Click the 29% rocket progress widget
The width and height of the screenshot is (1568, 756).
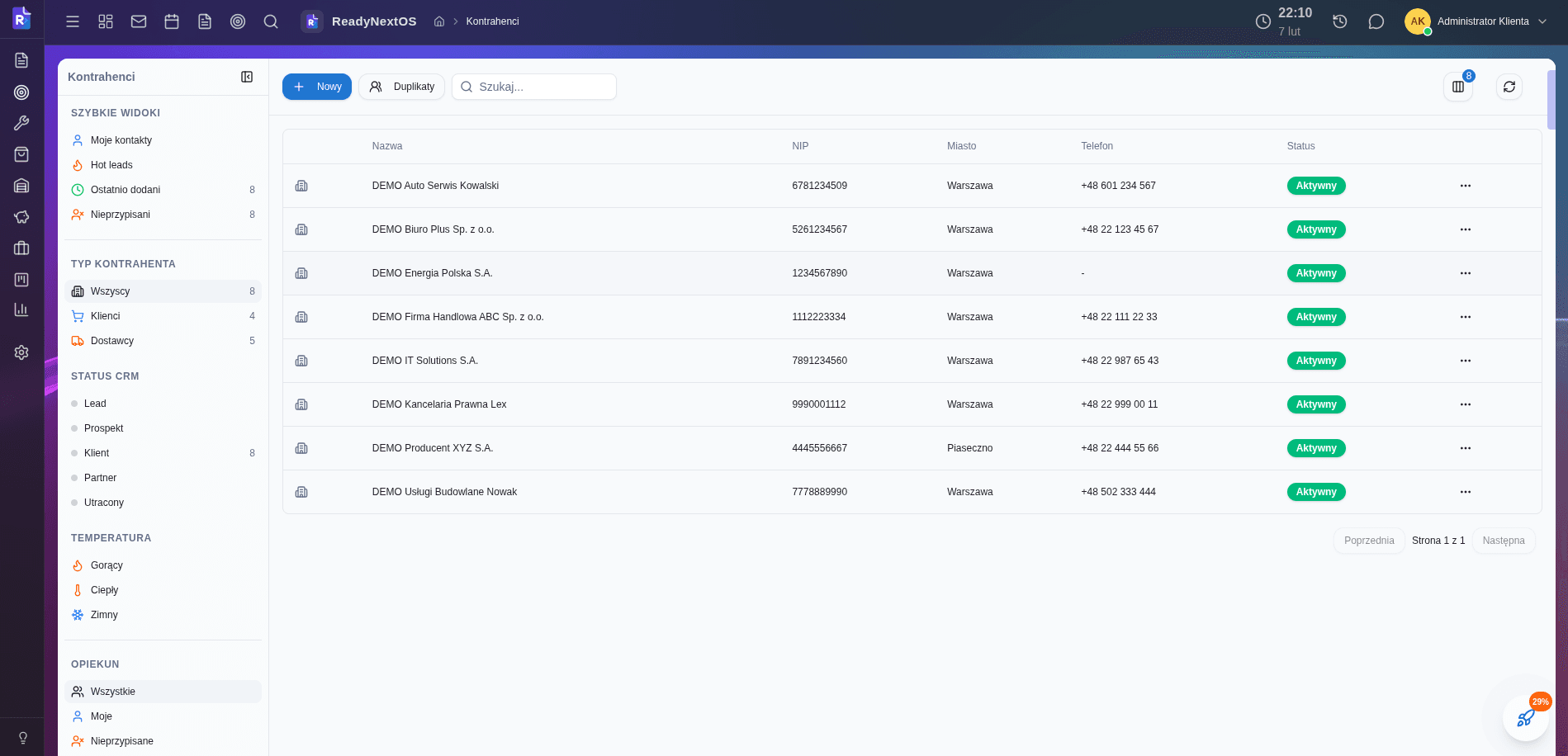(1525, 718)
